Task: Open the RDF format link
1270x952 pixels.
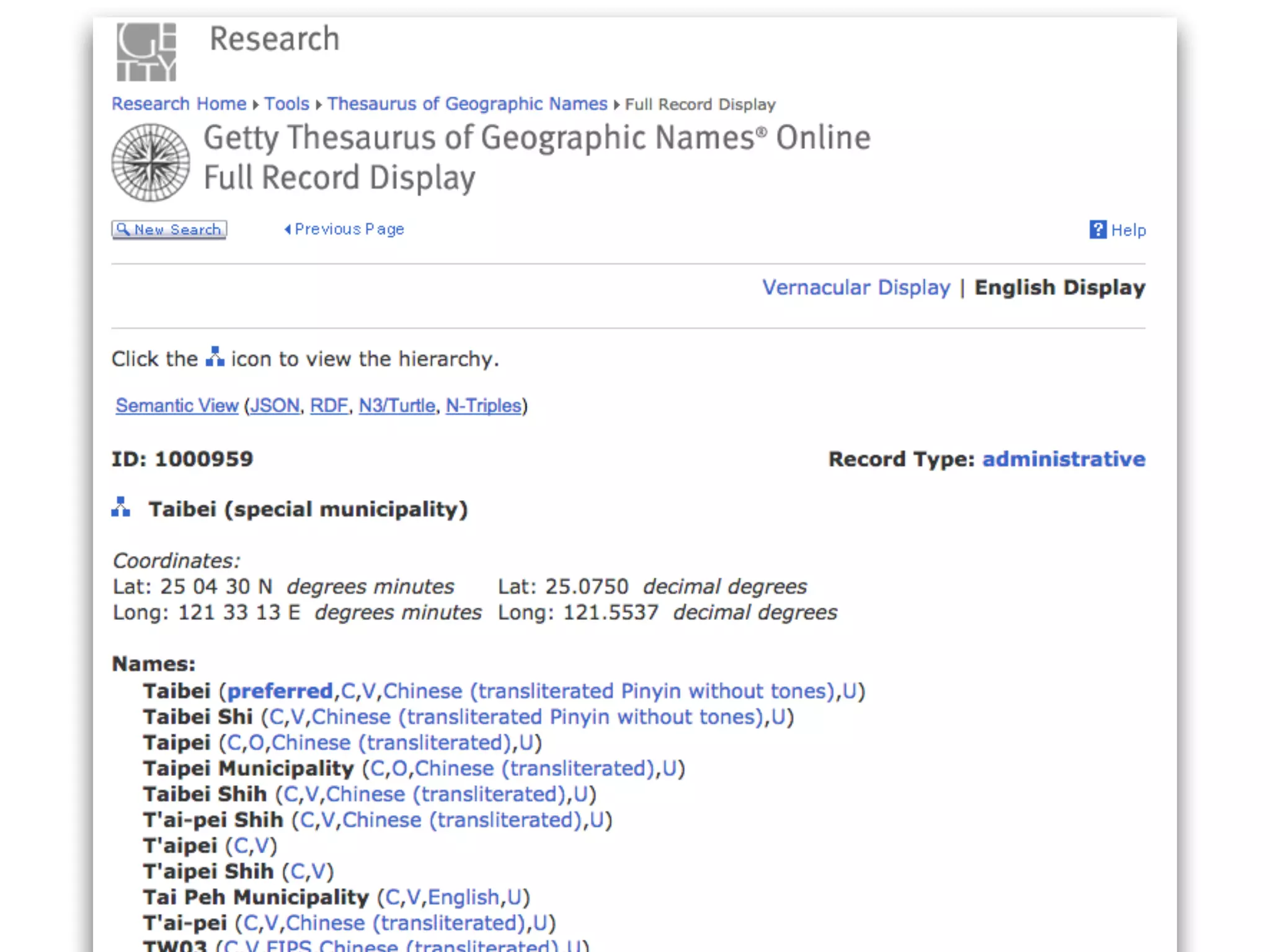Action: click(x=329, y=405)
